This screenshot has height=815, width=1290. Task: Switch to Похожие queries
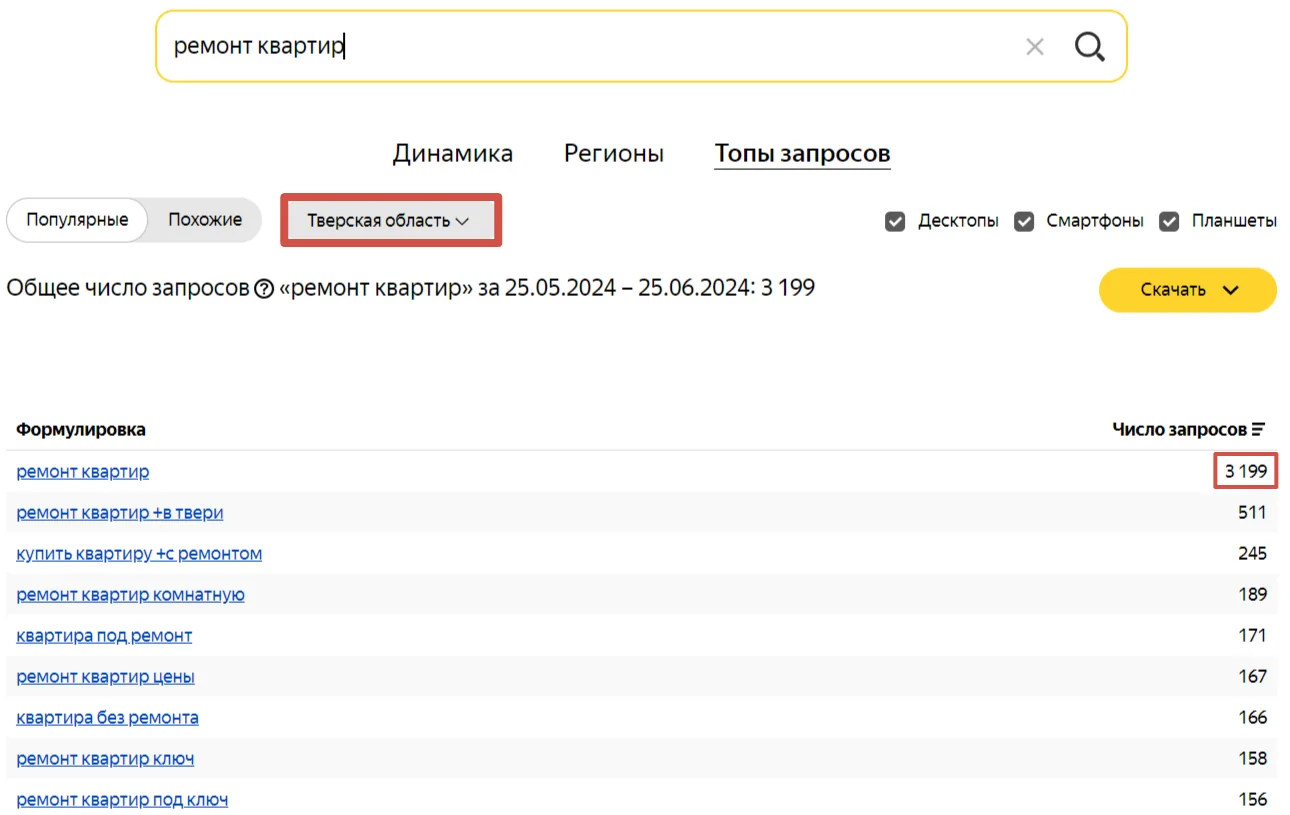205,220
